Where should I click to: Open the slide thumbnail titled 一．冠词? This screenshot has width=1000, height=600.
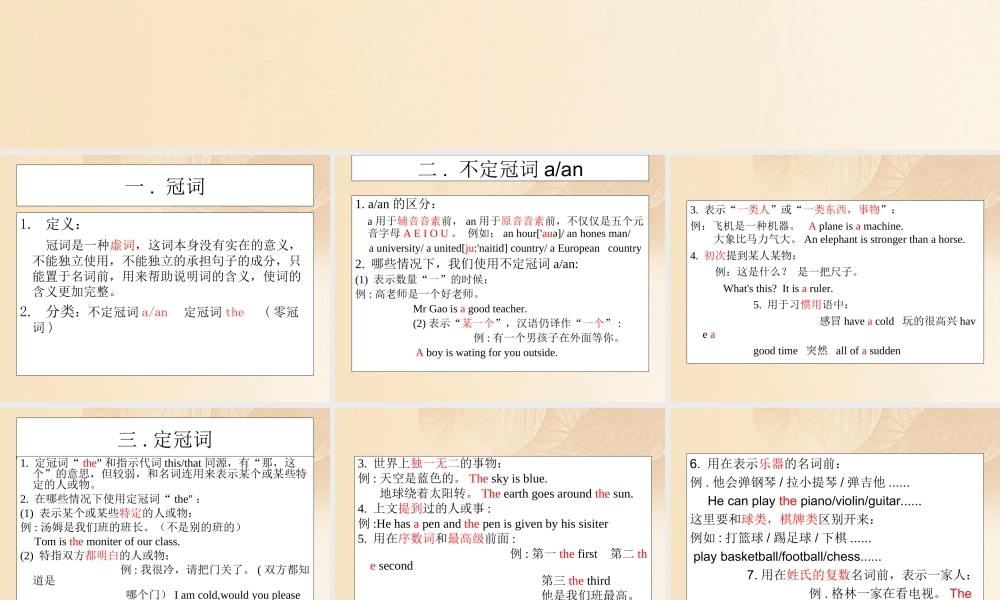coord(165,279)
